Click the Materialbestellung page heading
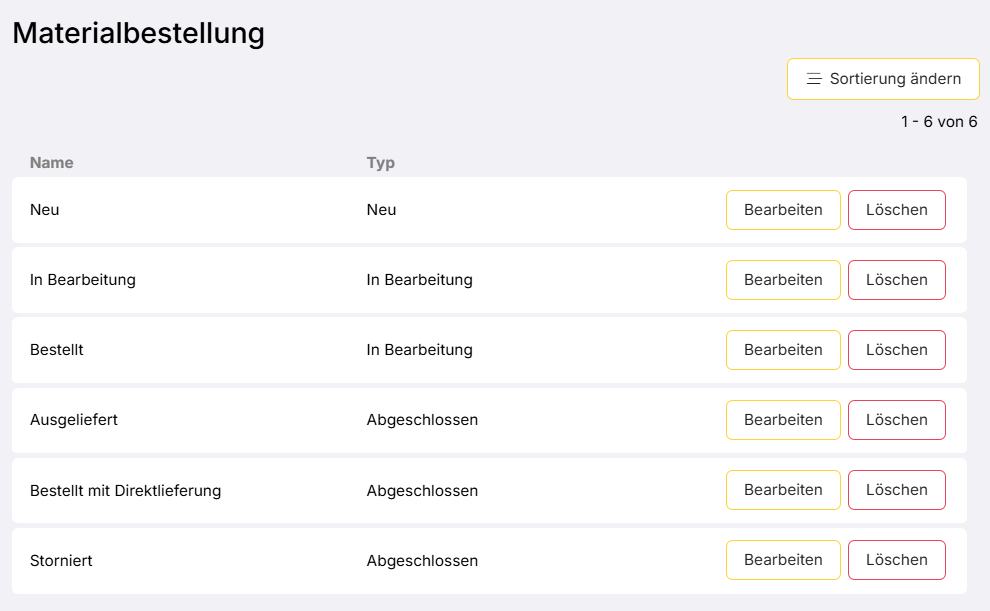The height and width of the screenshot is (611, 990). click(138, 33)
